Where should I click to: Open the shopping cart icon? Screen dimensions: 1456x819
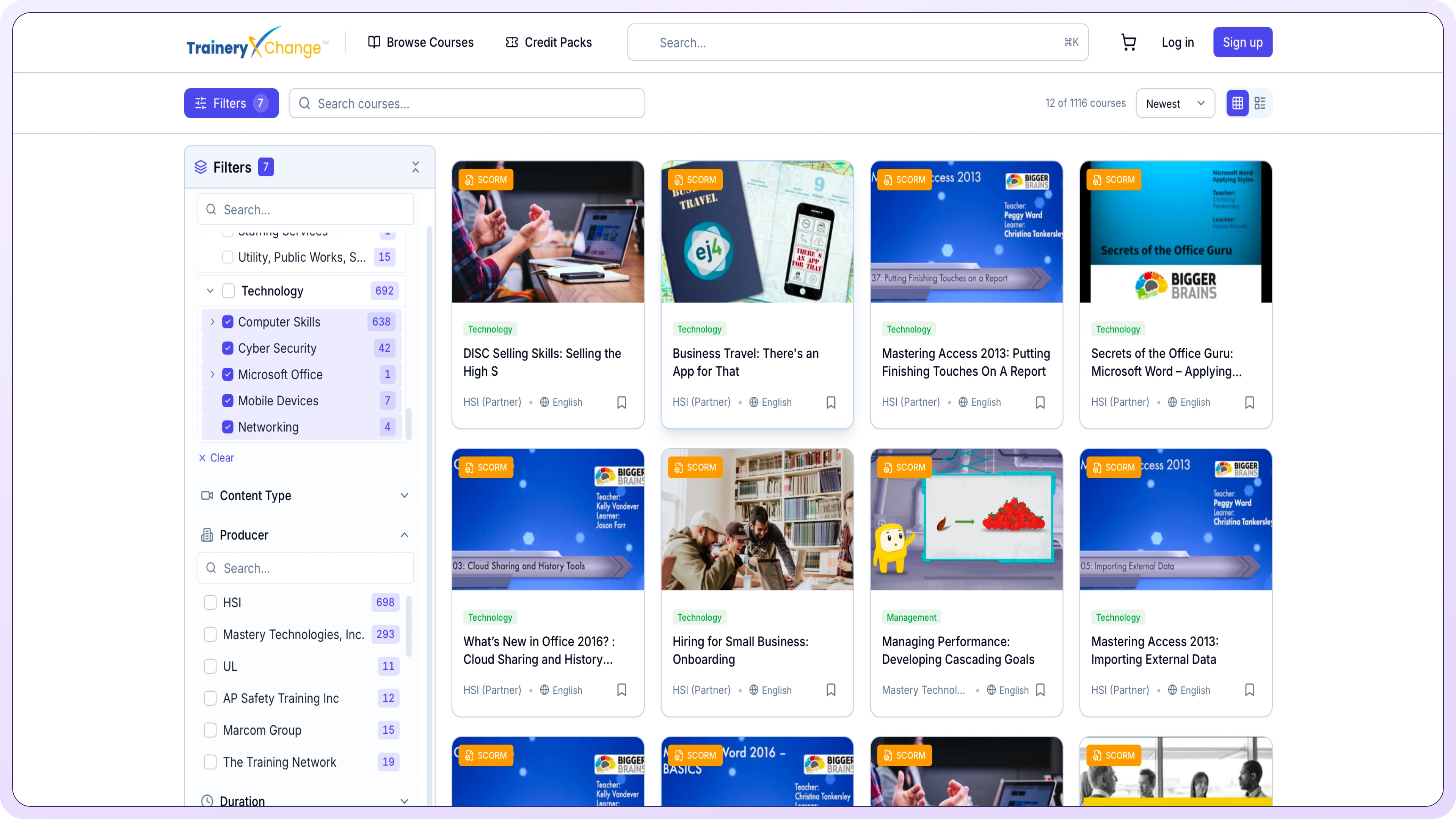click(x=1128, y=42)
